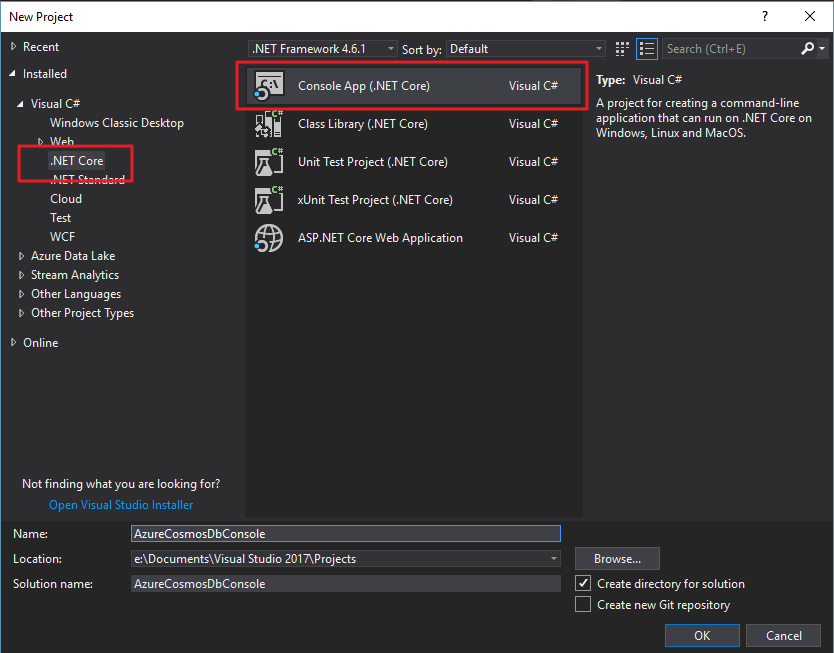Click the Cancel button
Image resolution: width=834 pixels, height=653 pixels.
point(783,635)
